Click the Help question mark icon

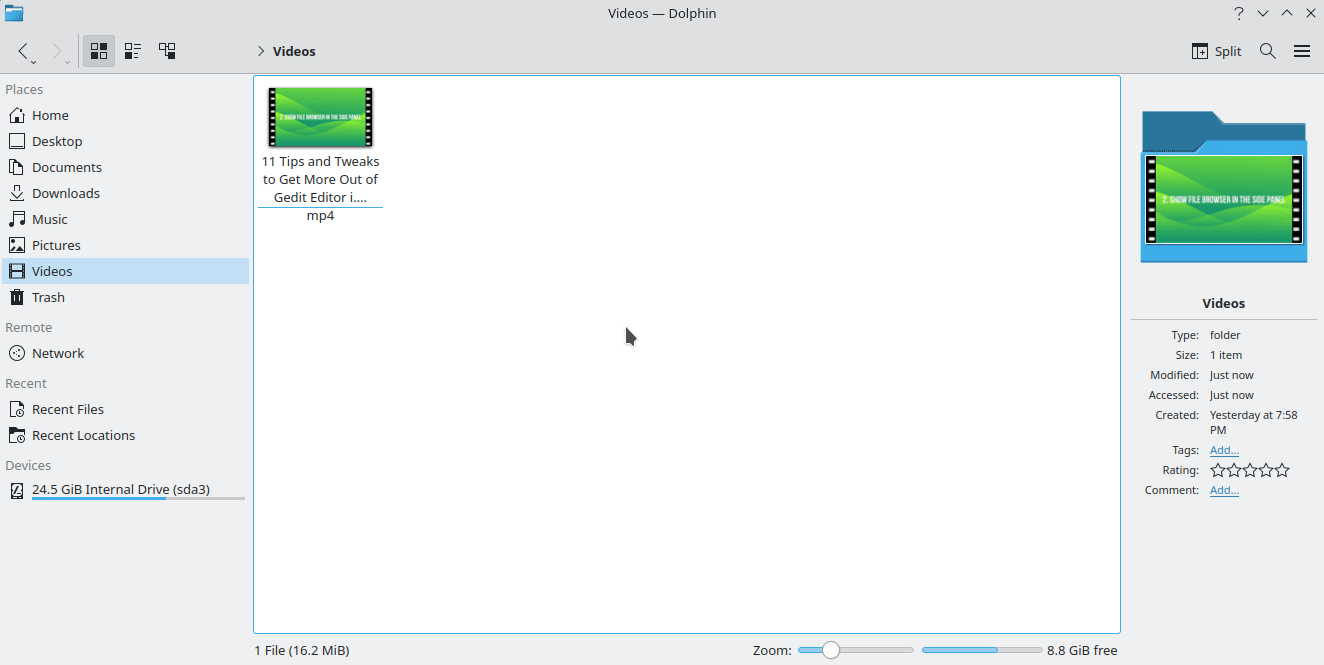[1238, 13]
